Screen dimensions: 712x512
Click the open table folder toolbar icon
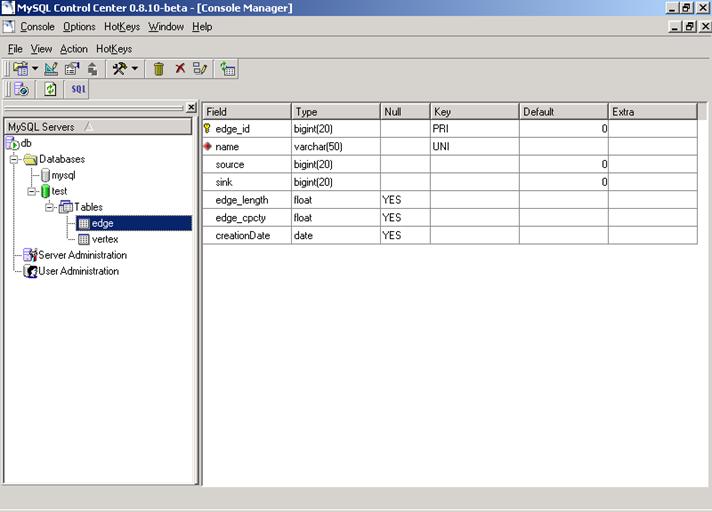click(20, 69)
